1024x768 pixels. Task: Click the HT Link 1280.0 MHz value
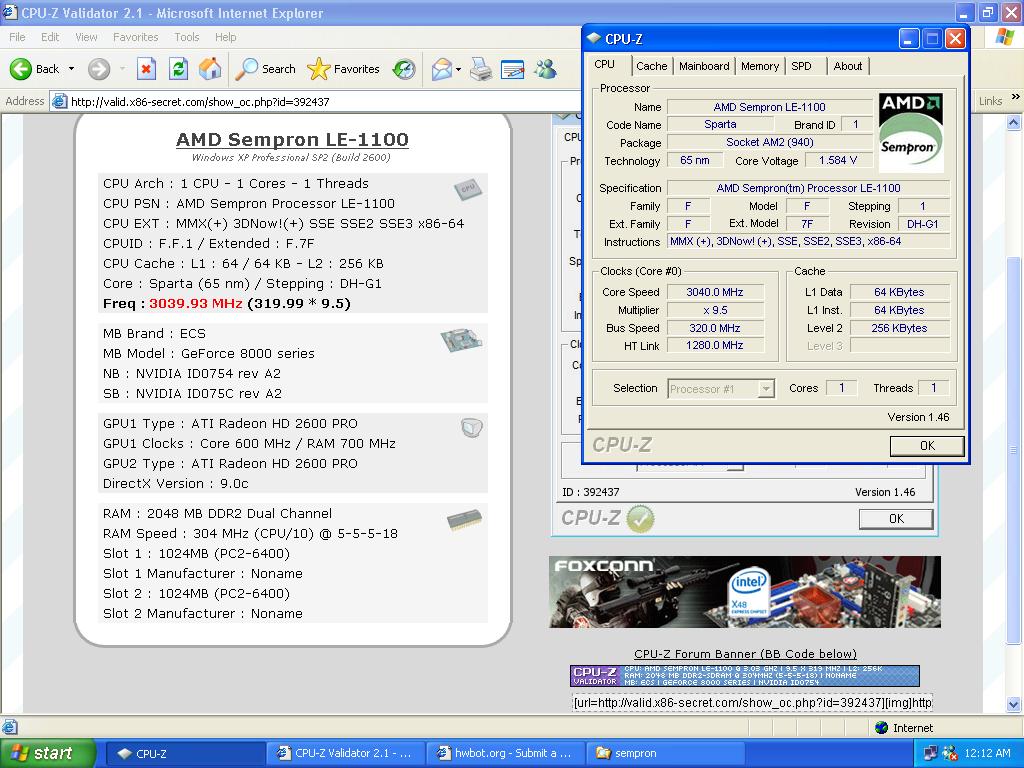click(715, 345)
